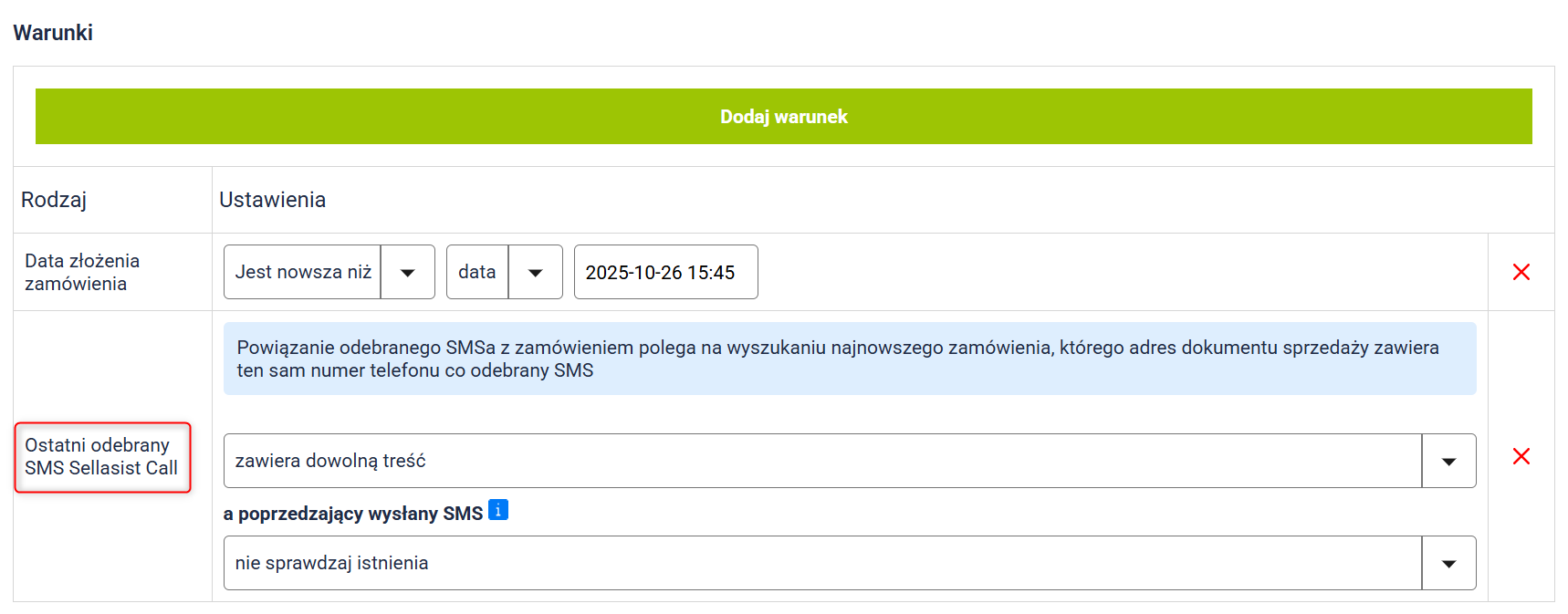Expand the zawiera dowolną treść arrow

1448,461
